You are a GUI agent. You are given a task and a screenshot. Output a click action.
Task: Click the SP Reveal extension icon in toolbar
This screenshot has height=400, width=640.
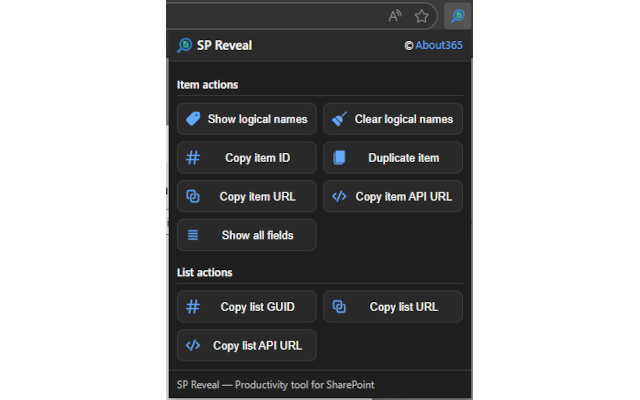458,16
